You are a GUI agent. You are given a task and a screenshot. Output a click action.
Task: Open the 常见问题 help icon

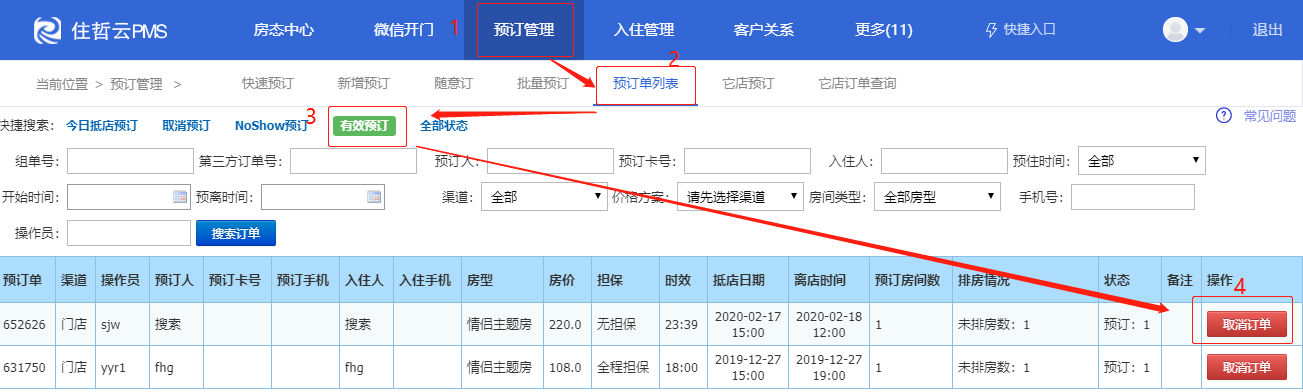[x=1223, y=116]
